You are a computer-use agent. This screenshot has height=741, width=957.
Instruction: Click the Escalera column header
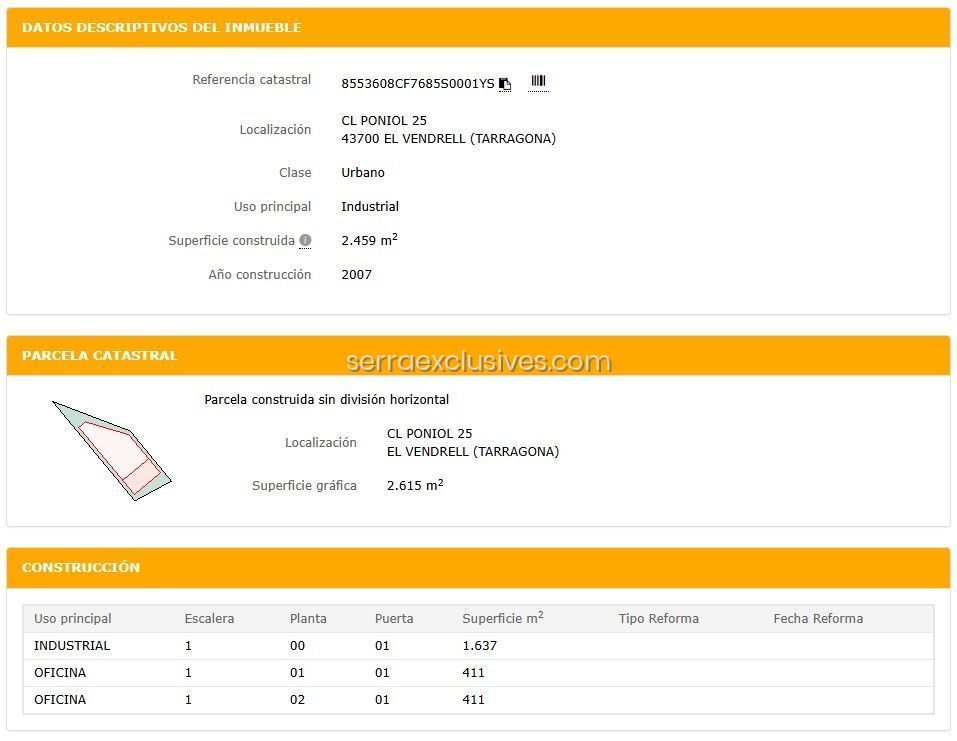tap(209, 618)
